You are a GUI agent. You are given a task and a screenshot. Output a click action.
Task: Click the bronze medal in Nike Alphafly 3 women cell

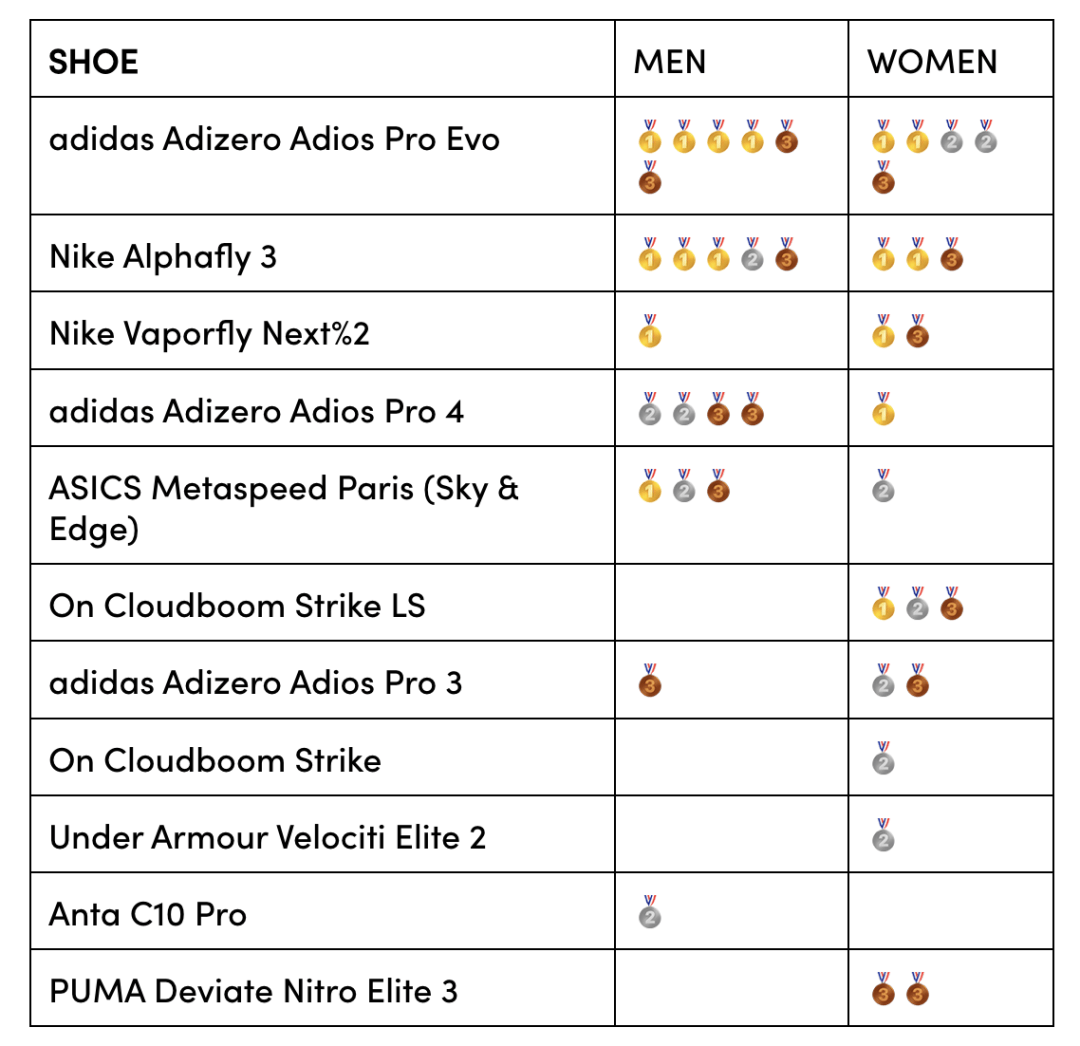(951, 253)
